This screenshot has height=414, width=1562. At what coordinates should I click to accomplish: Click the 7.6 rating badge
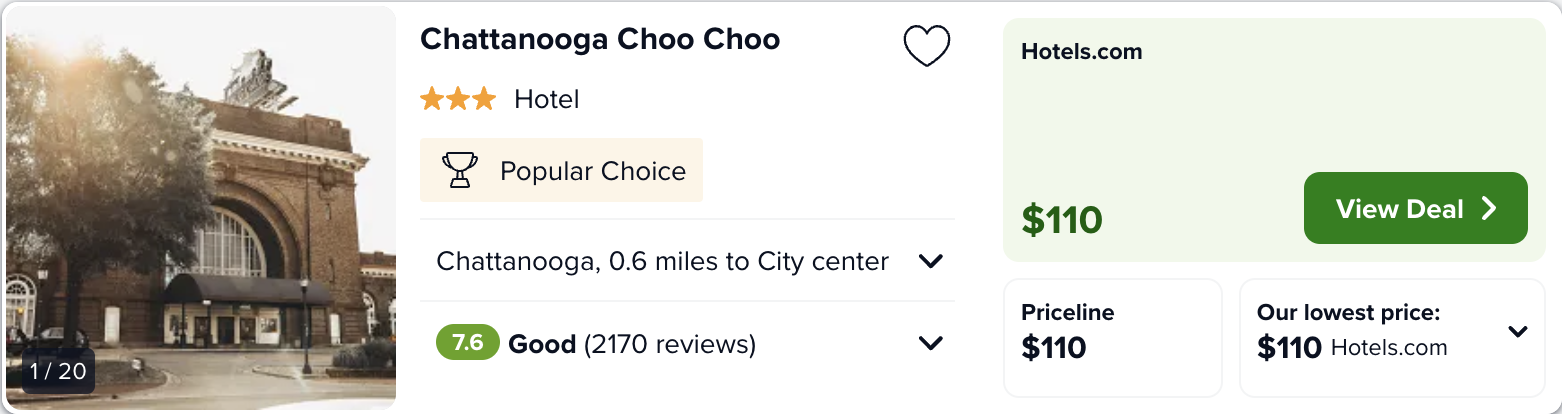tap(467, 343)
